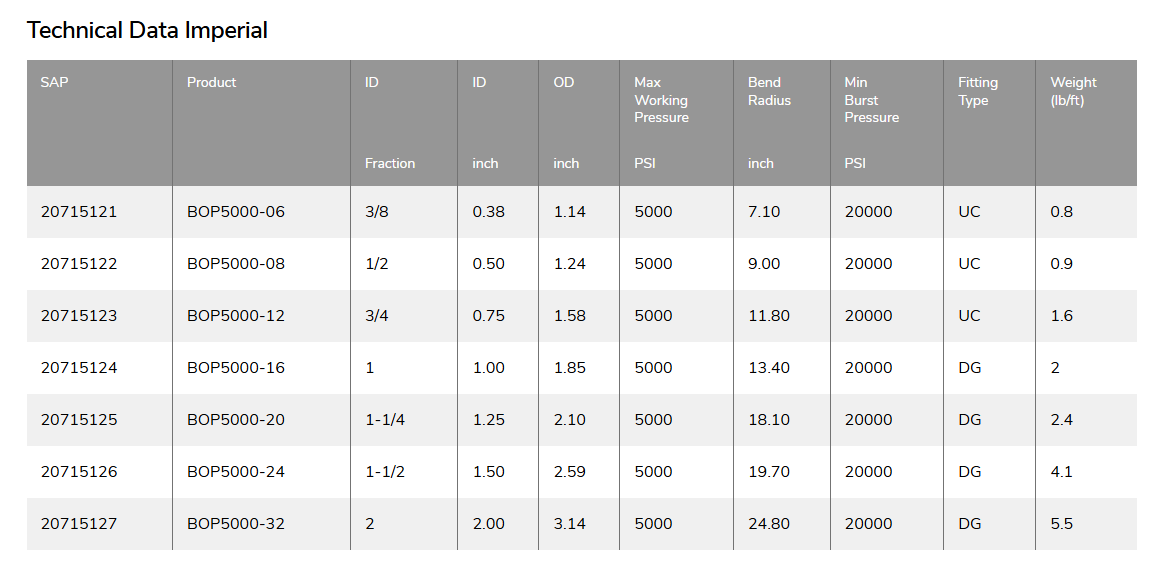Select SAP number 20715126
Viewport: 1175px width, 580px height.
[x=79, y=472]
